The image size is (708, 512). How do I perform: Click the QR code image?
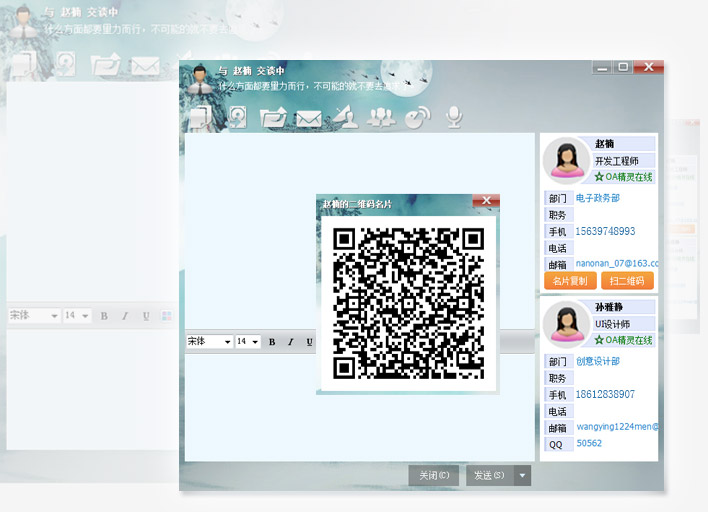coord(408,303)
